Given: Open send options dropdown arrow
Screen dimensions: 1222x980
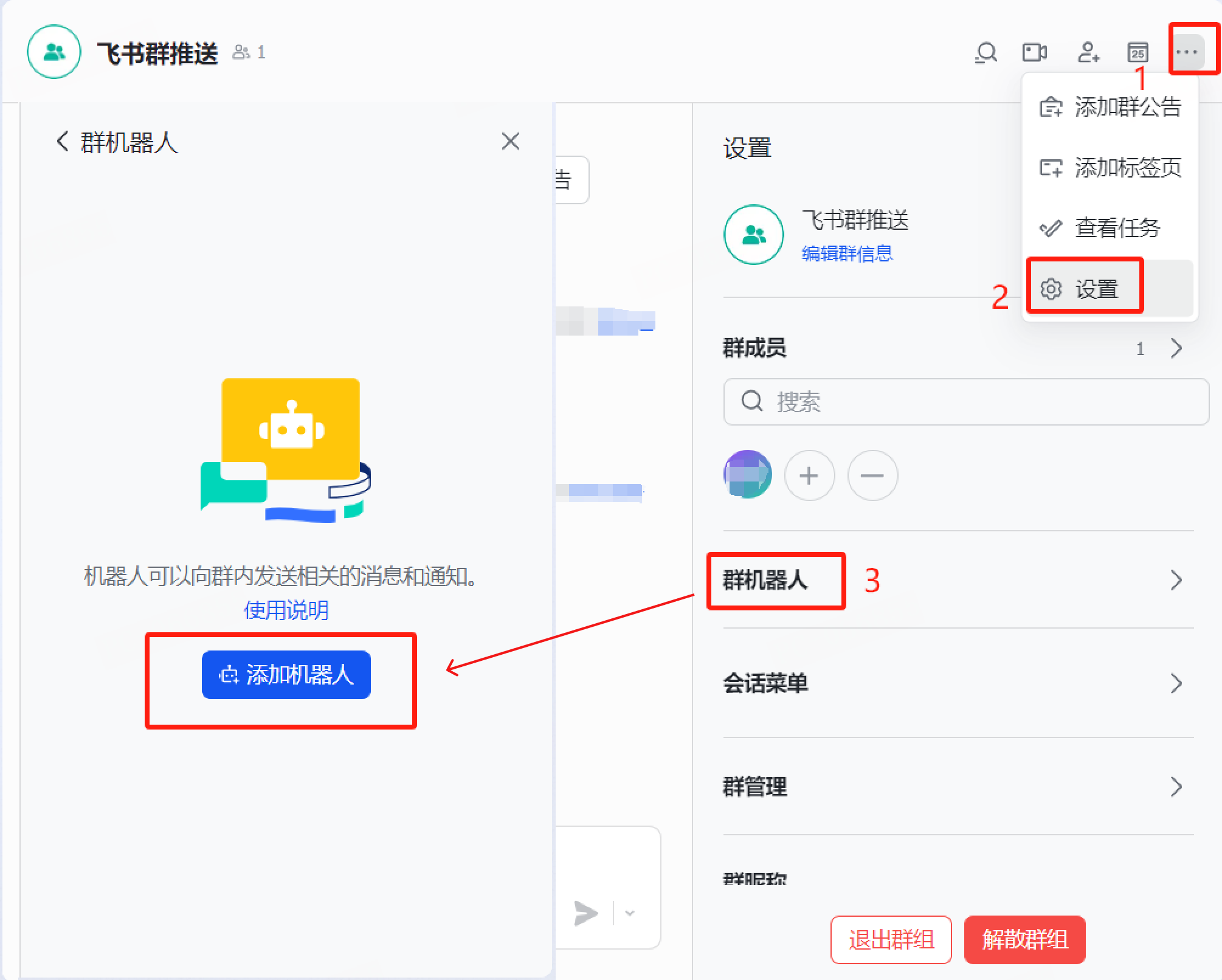Looking at the screenshot, I should coord(630,913).
